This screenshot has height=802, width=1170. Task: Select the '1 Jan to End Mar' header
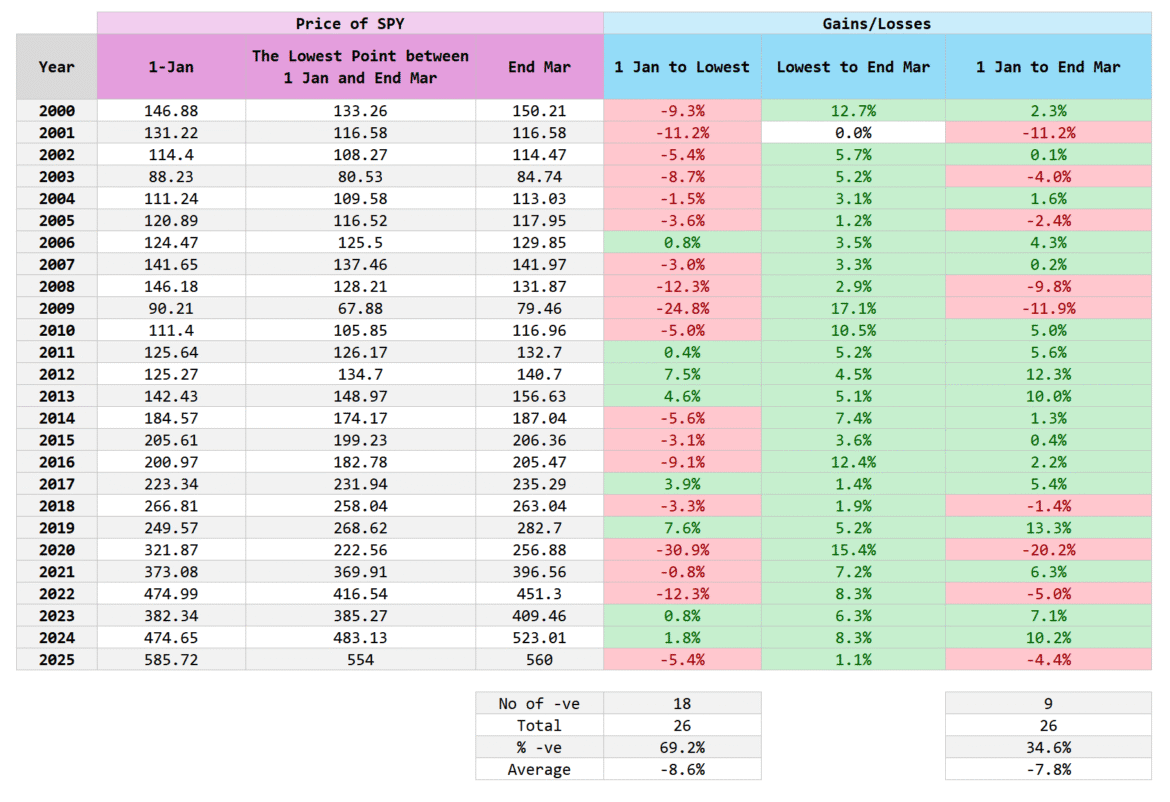point(1048,66)
